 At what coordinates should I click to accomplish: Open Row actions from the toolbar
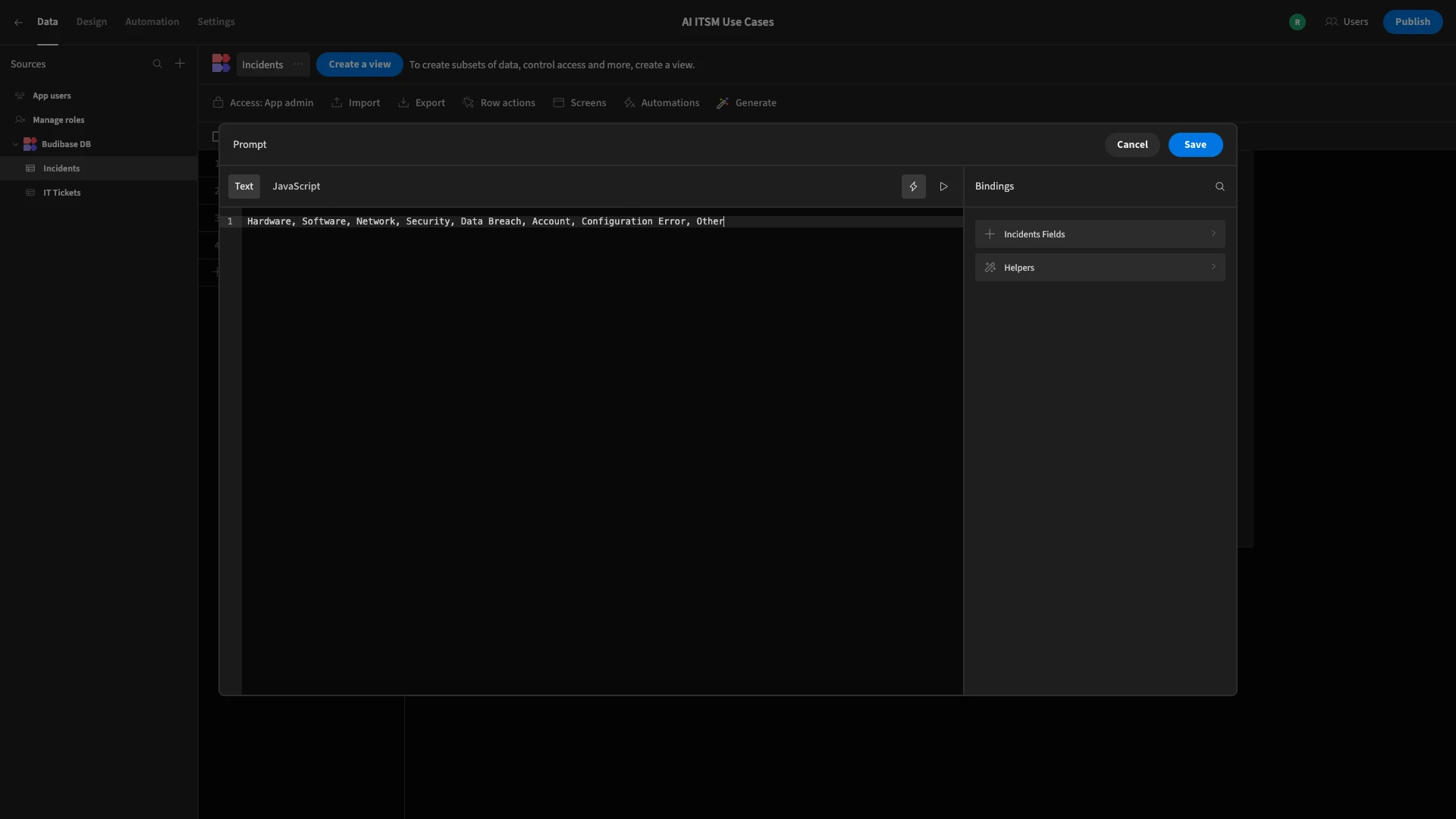[x=499, y=103]
